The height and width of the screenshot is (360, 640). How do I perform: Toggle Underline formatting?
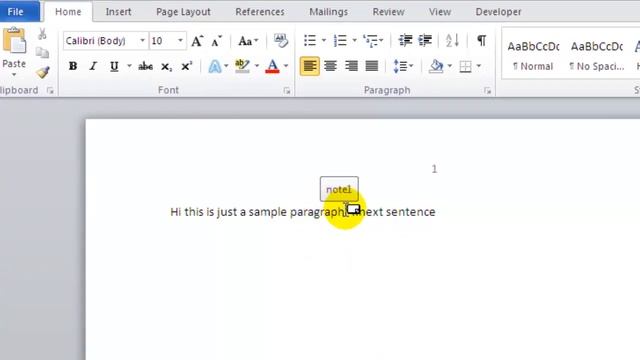pos(114,66)
